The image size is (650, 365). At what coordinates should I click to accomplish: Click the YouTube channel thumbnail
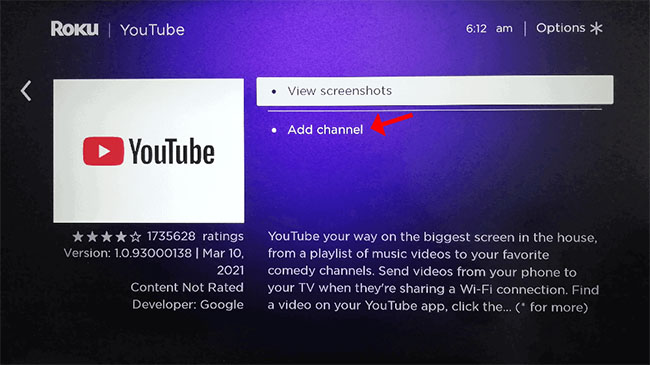(x=148, y=151)
